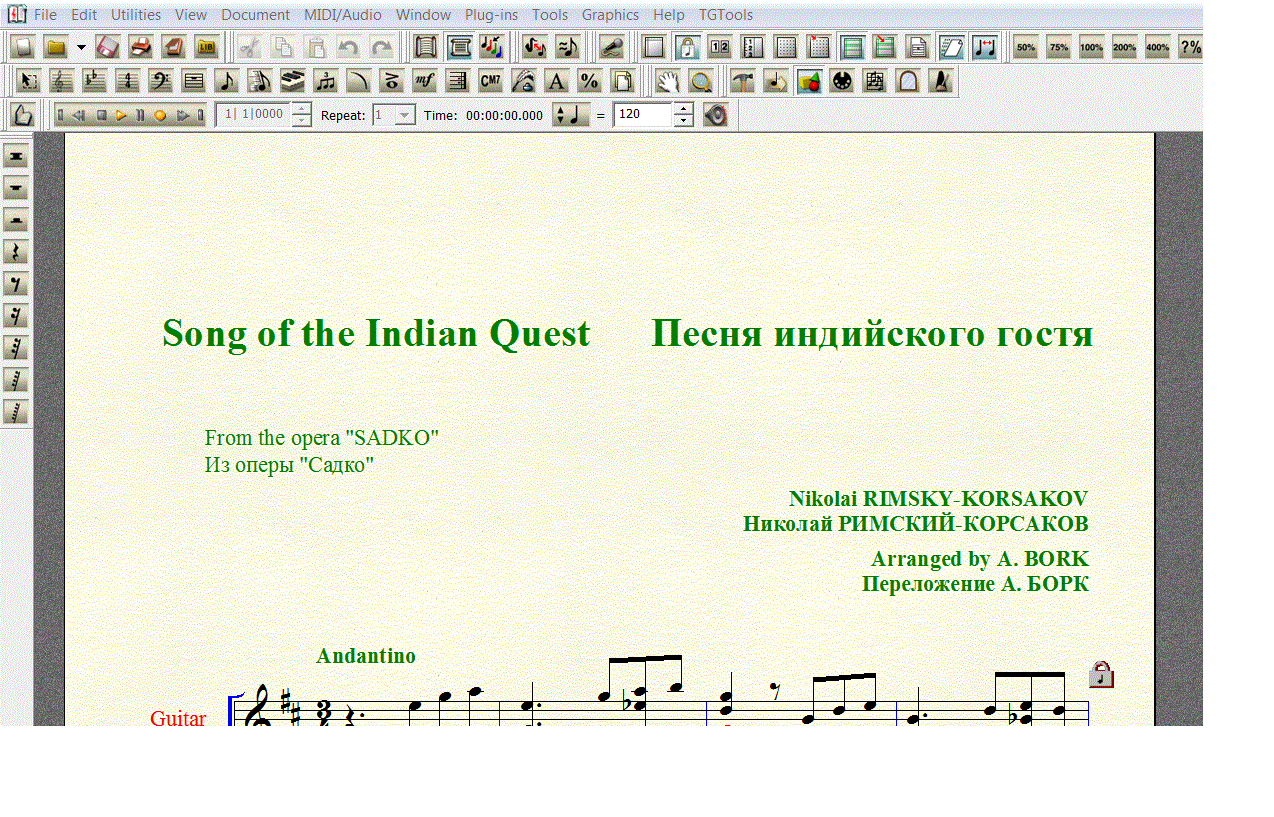This screenshot has width=1274, height=817.
Task: Select the Zoom magnifier tool
Action: 701,81
